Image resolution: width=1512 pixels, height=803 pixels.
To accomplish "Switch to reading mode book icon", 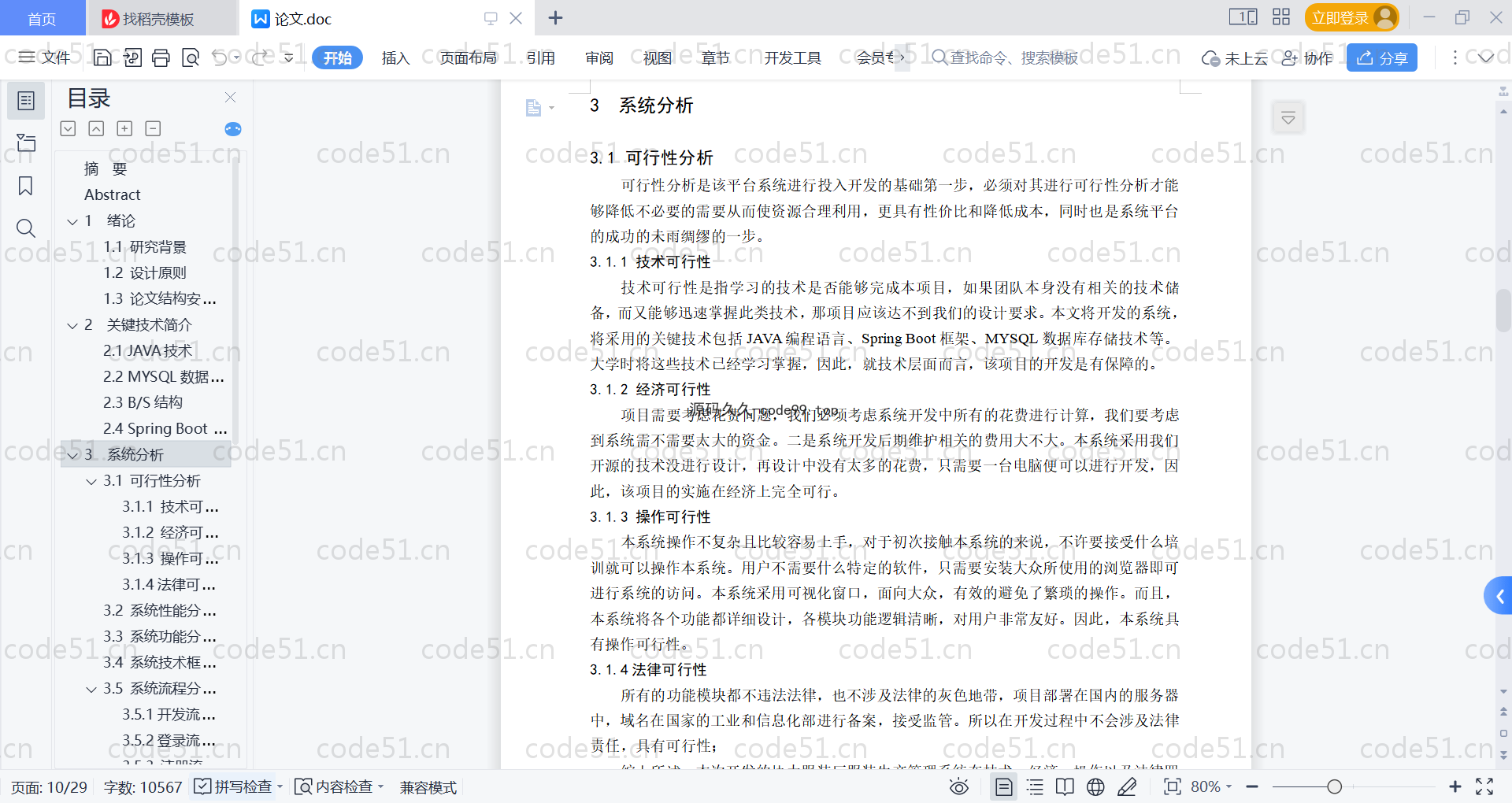I will coord(1065,786).
